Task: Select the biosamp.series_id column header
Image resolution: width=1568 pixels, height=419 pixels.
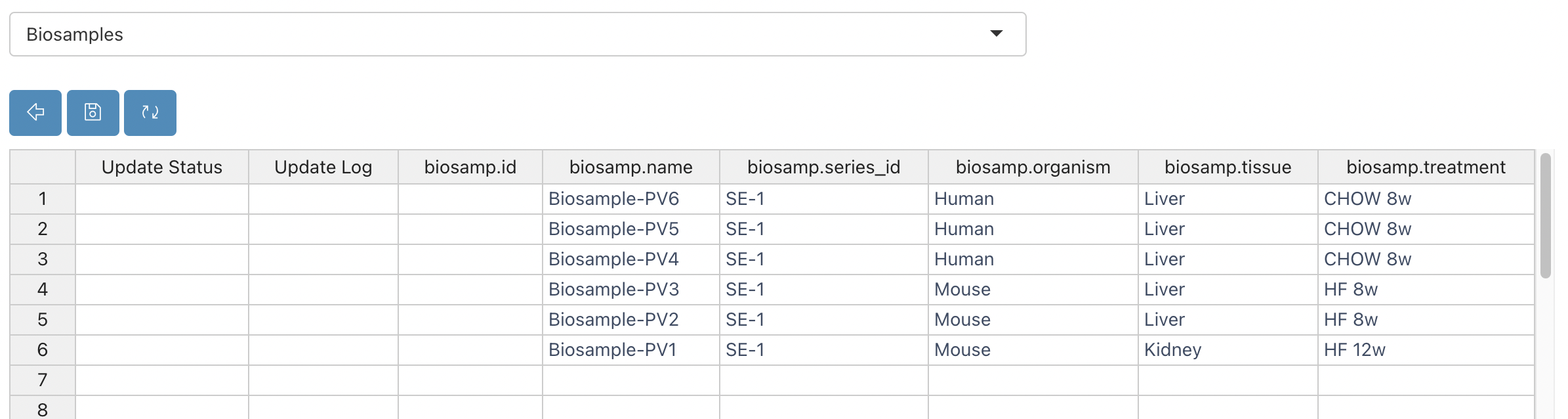Action: [x=824, y=167]
